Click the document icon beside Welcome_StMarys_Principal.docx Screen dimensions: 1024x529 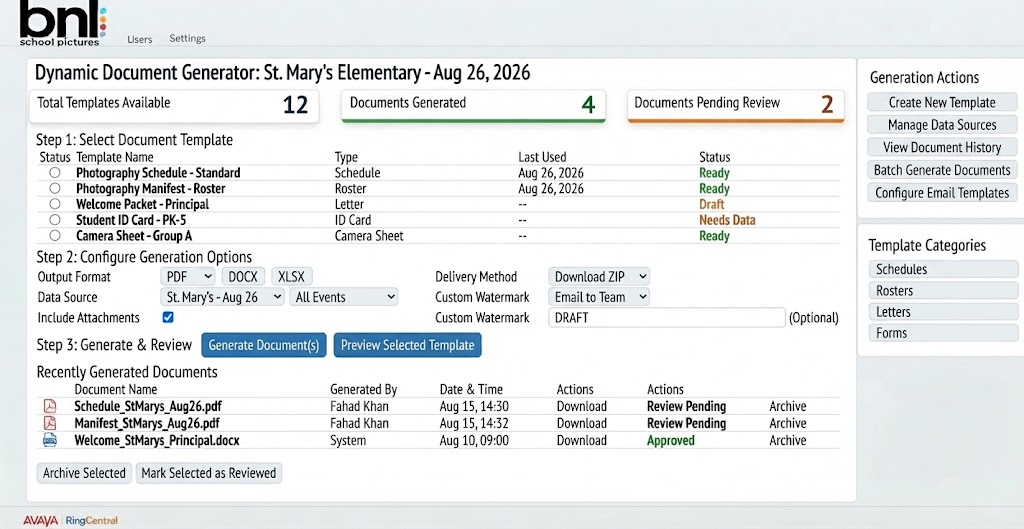pyautogui.click(x=50, y=440)
